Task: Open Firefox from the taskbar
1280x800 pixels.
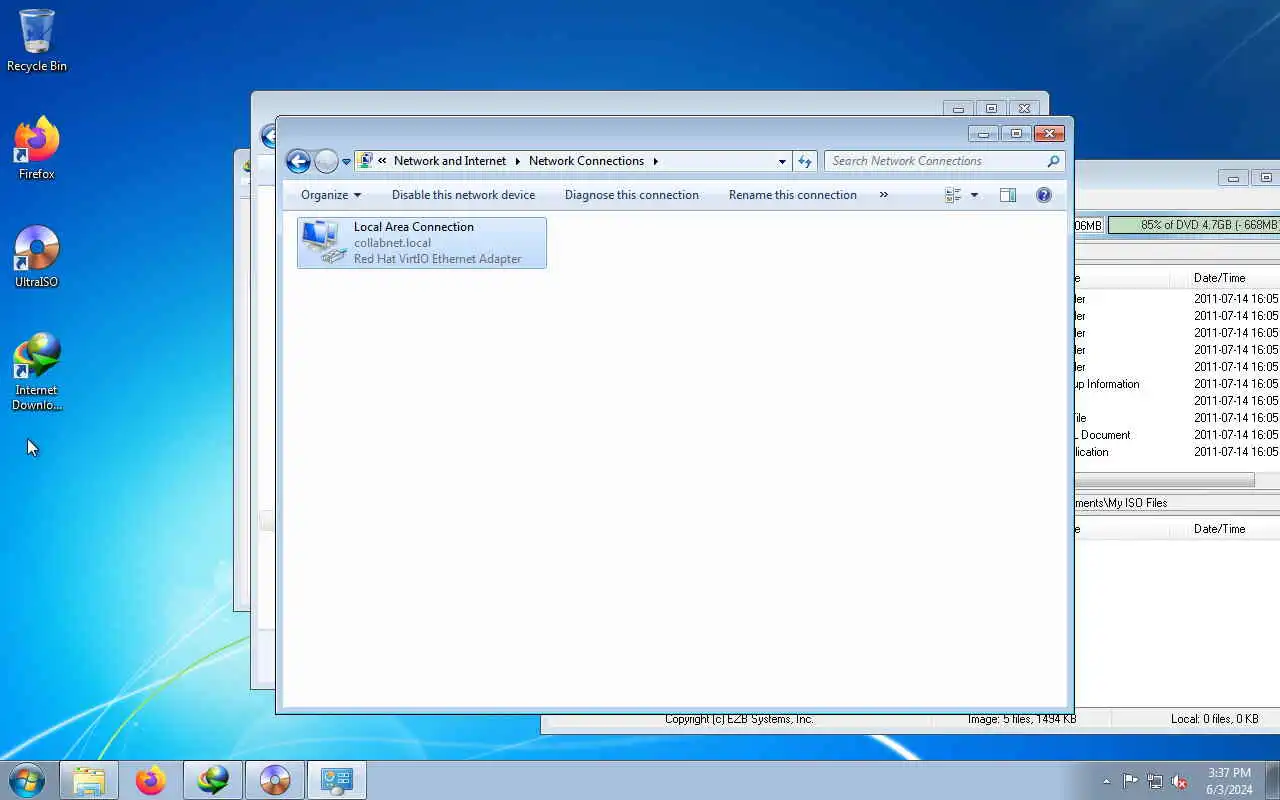Action: click(151, 780)
